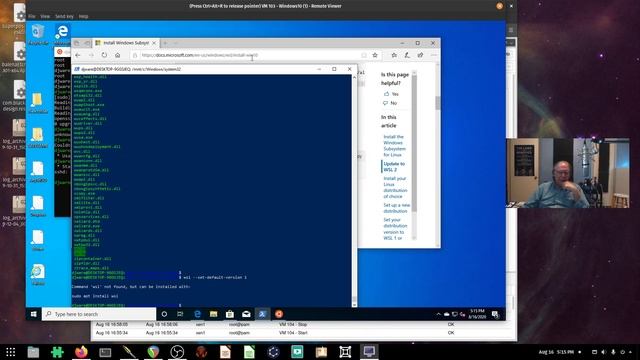Click the Windows taskbar clock showing 5:15 PM
640x360 pixels.
click(477, 314)
